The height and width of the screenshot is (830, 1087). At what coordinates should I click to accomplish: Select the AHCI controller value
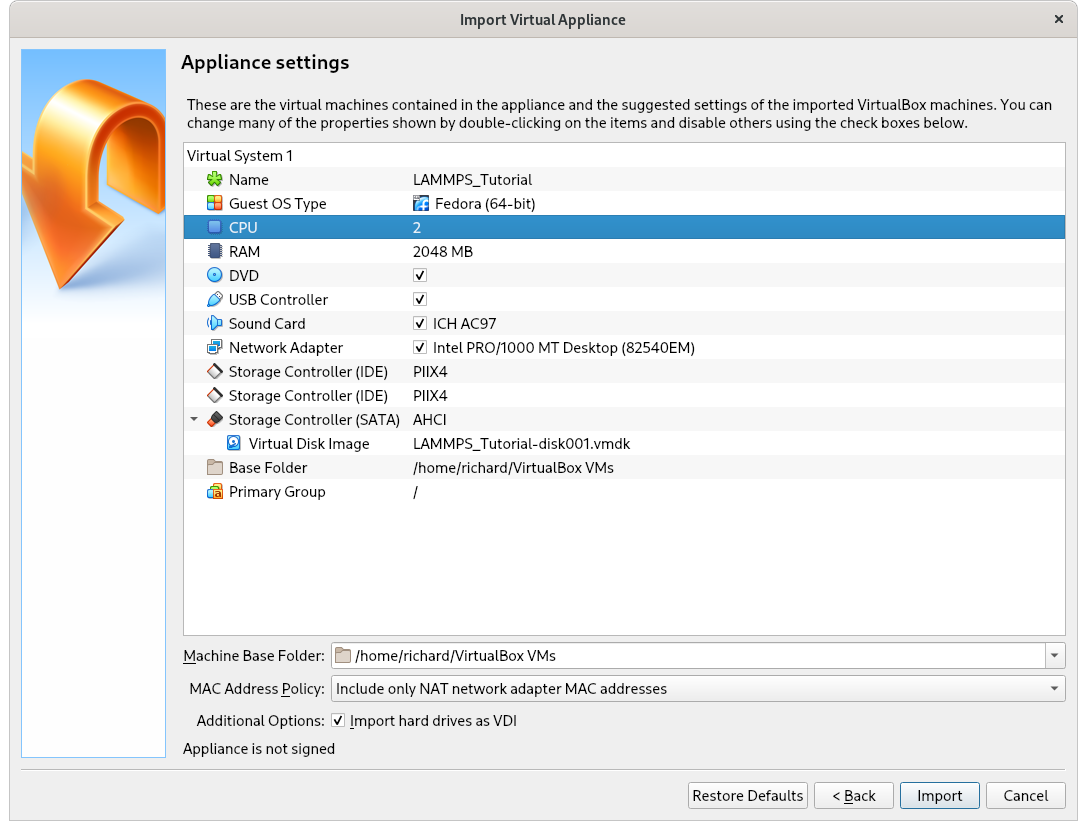coord(430,420)
